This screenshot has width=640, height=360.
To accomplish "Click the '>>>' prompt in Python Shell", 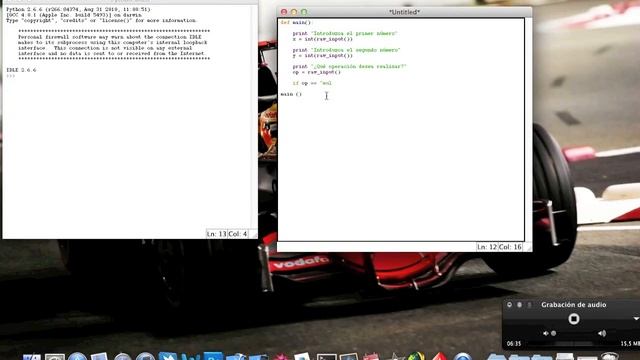I will tap(11, 76).
